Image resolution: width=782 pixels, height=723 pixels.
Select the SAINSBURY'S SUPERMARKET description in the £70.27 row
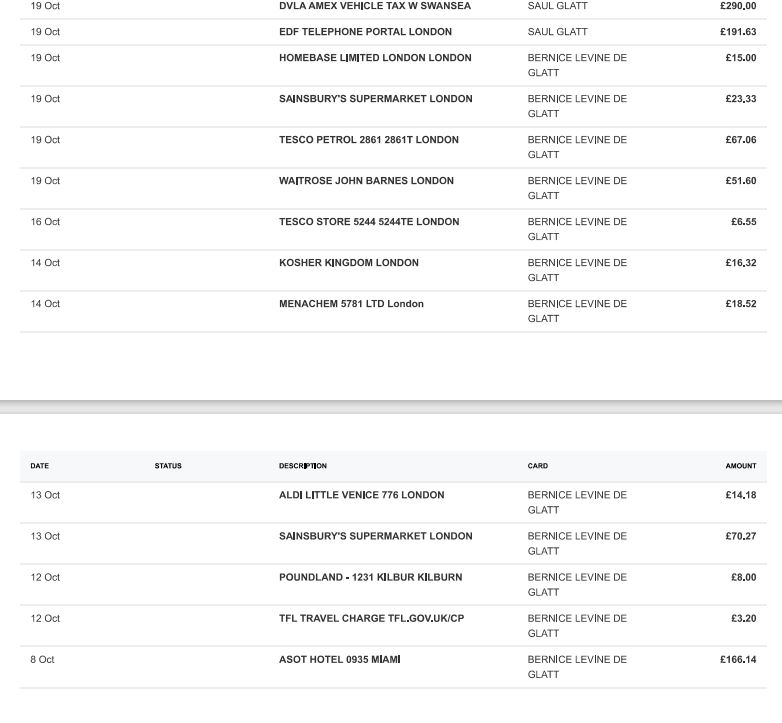point(376,536)
